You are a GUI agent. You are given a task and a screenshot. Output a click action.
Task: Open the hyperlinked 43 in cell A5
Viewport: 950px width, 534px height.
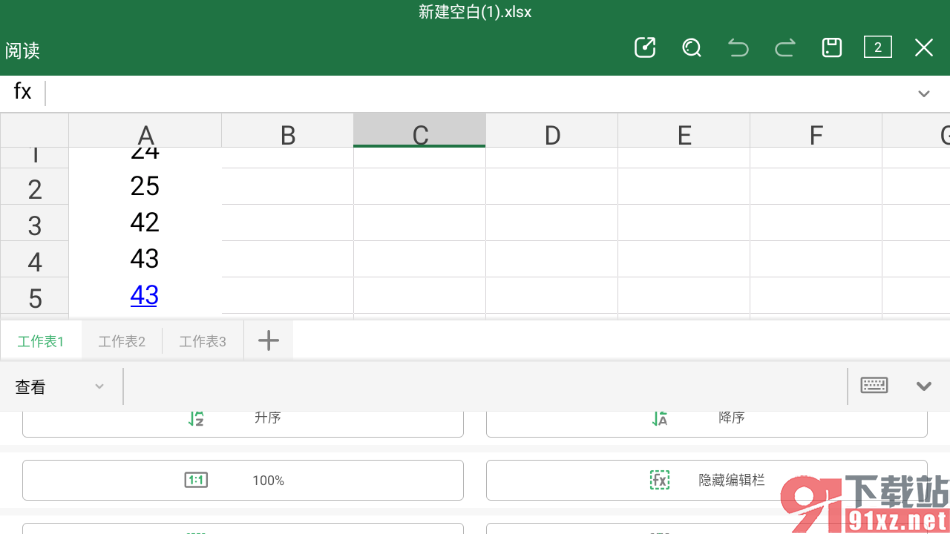click(x=144, y=295)
